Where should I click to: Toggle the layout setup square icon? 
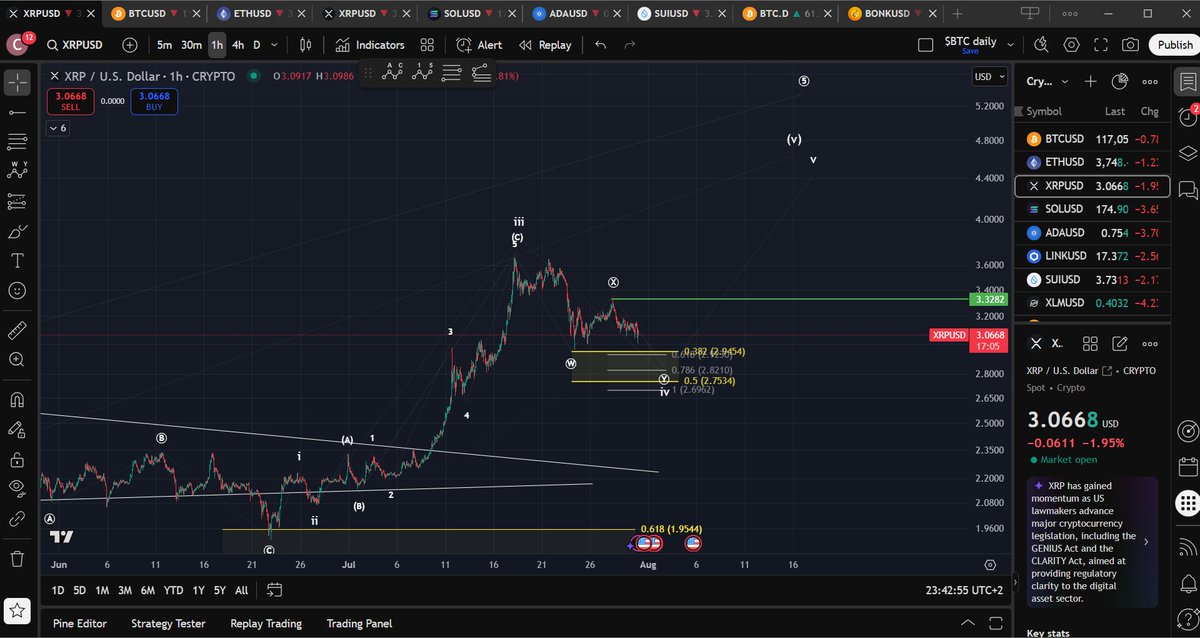926,45
